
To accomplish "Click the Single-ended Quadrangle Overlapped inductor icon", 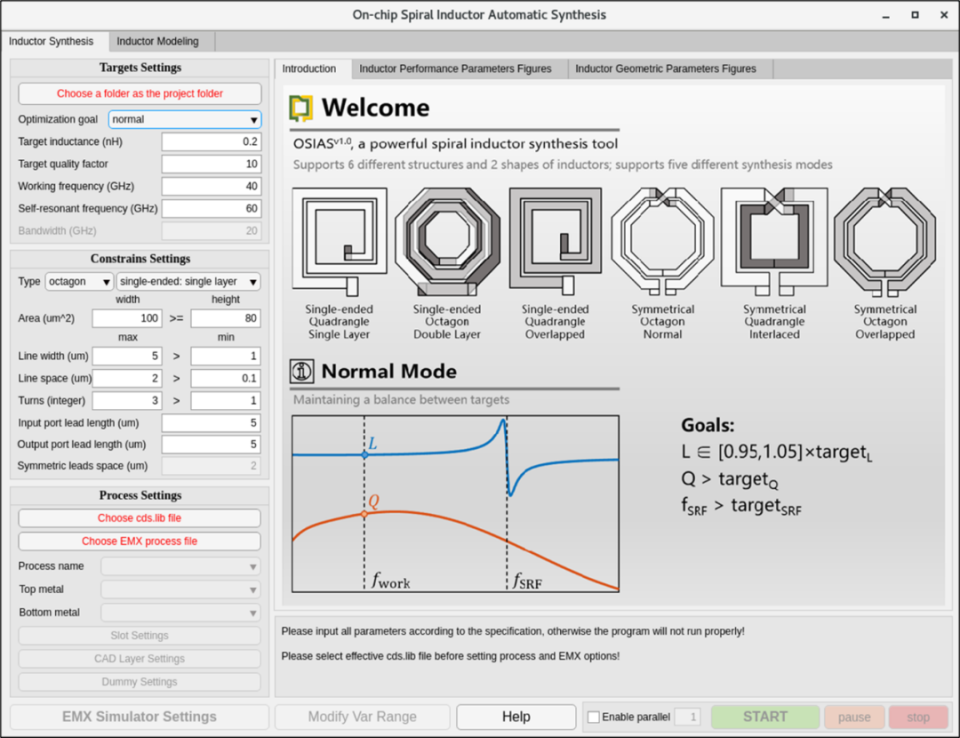I will pyautogui.click(x=555, y=243).
